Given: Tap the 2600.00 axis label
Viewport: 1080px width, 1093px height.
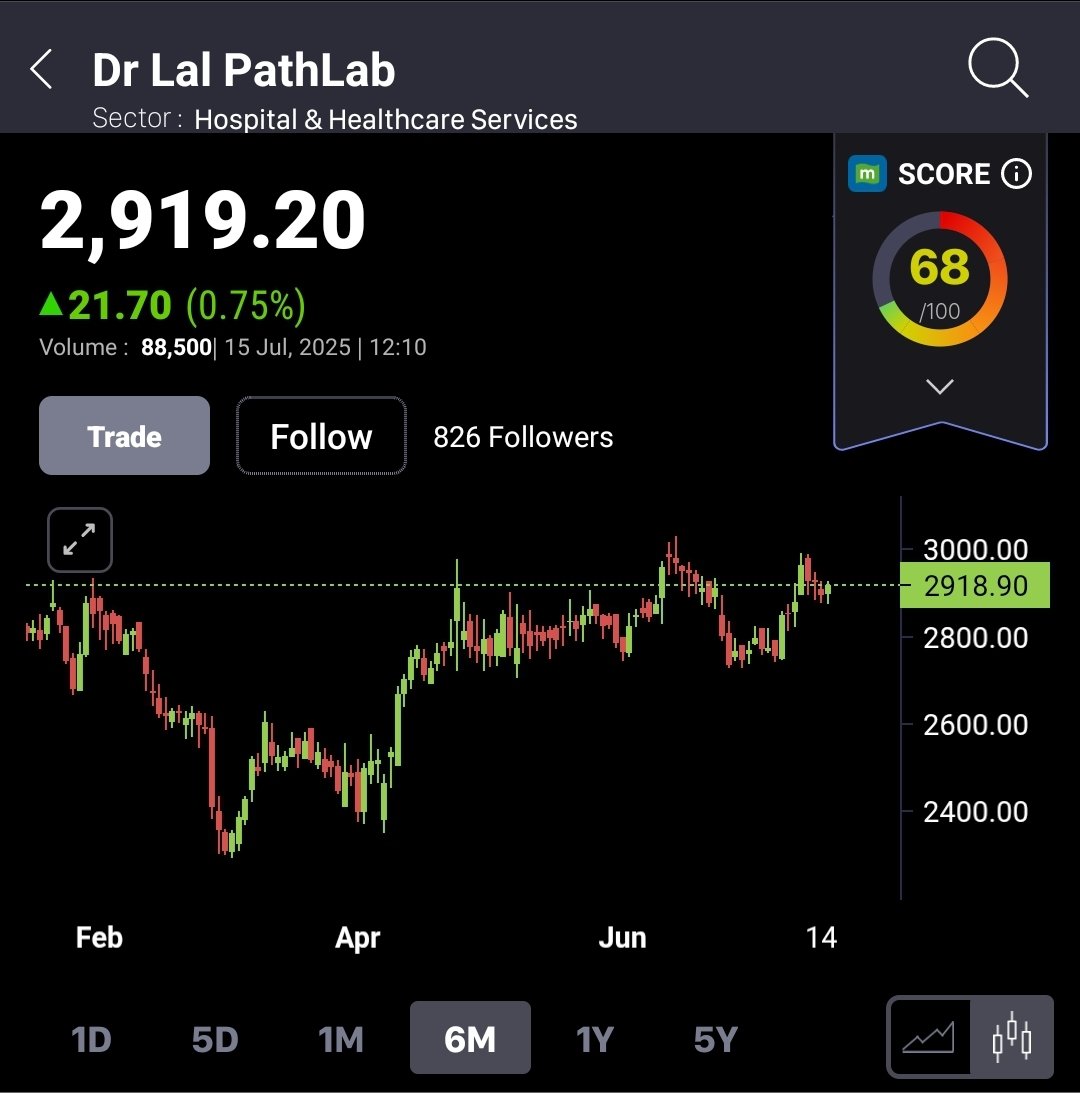Looking at the screenshot, I should pos(975,724).
